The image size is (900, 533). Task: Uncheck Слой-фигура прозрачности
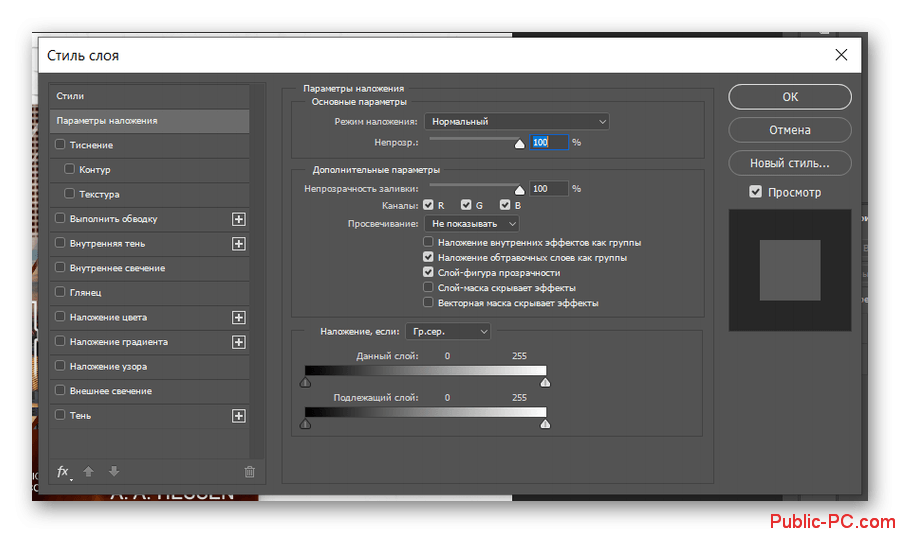coord(428,272)
